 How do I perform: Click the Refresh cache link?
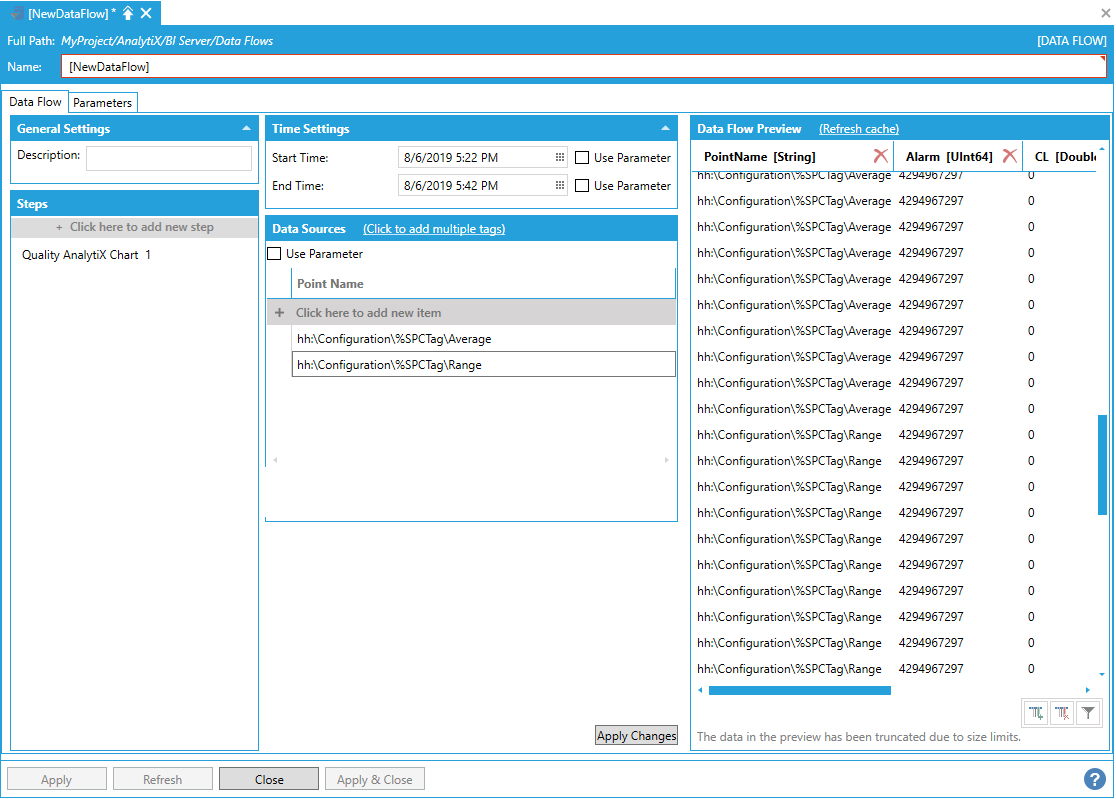coord(858,129)
